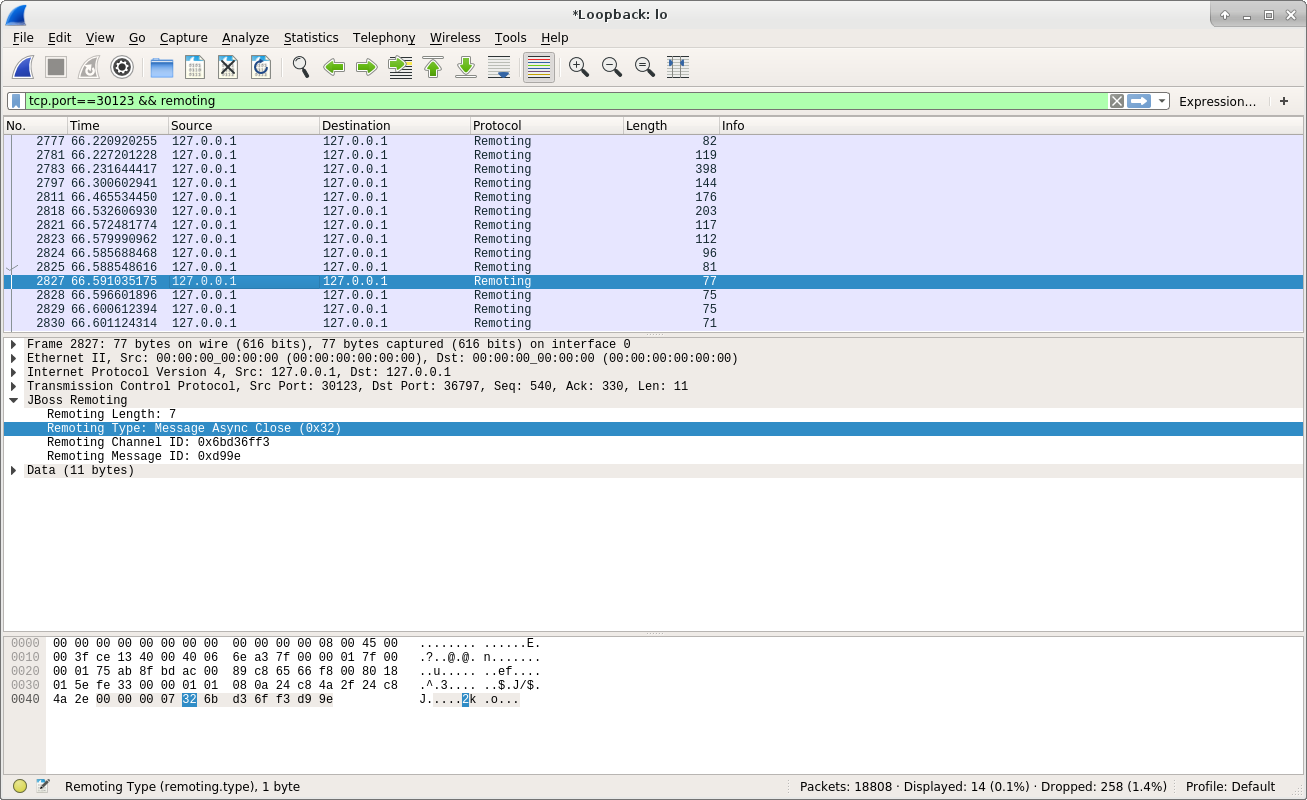Select packet number 2830
The height and width of the screenshot is (800, 1307).
653,323
